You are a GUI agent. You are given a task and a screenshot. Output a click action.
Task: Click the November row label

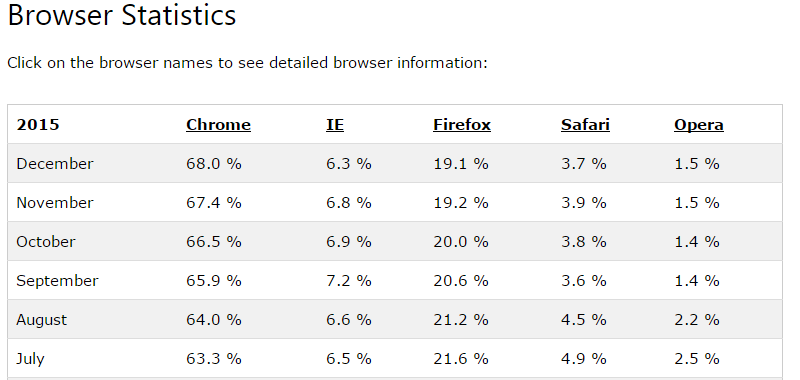coord(55,203)
